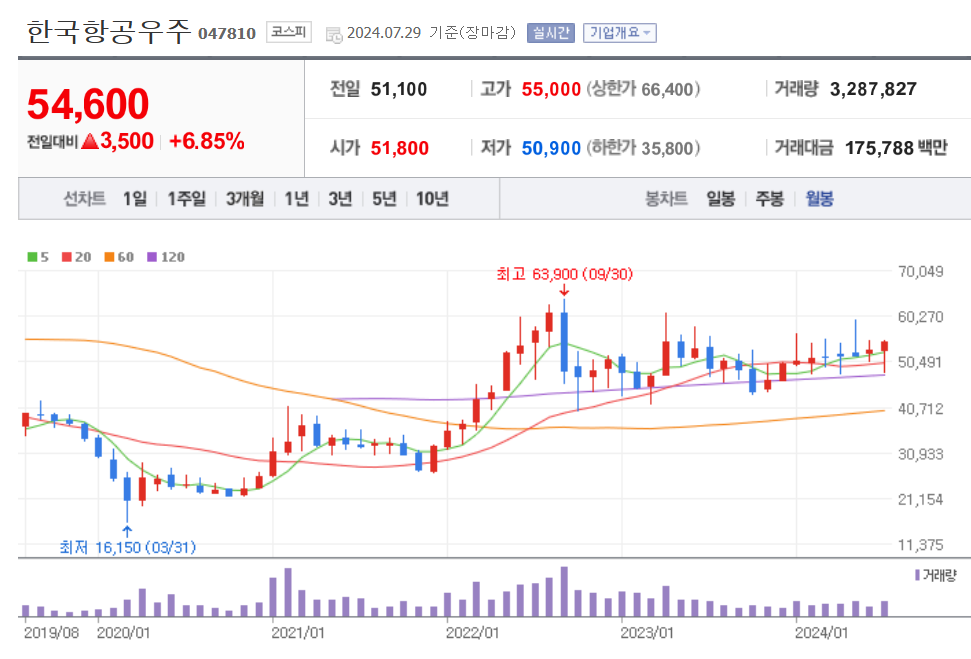Click the 상한가 66,400 text
971x659 pixels.
click(x=643, y=89)
